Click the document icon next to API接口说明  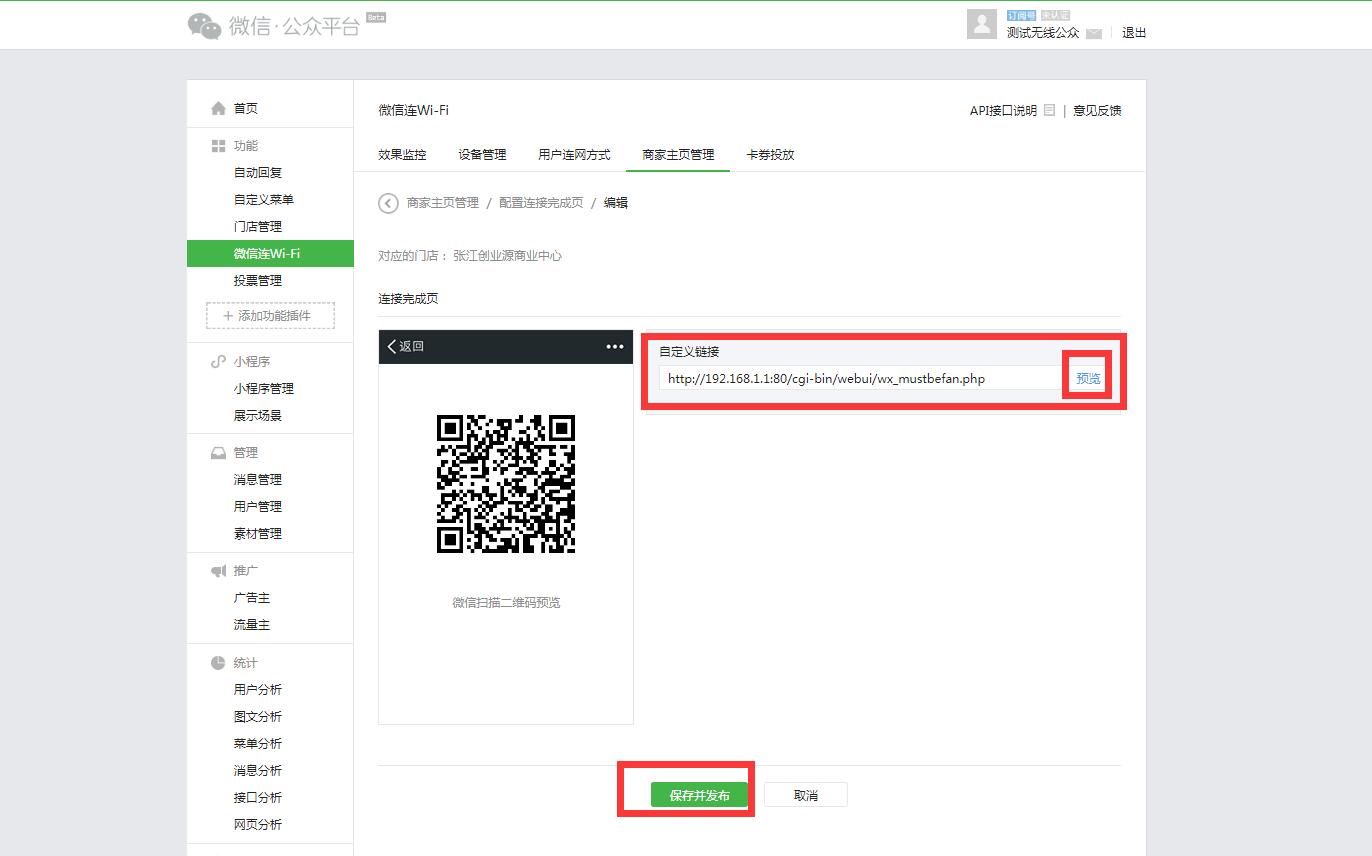pos(1049,110)
